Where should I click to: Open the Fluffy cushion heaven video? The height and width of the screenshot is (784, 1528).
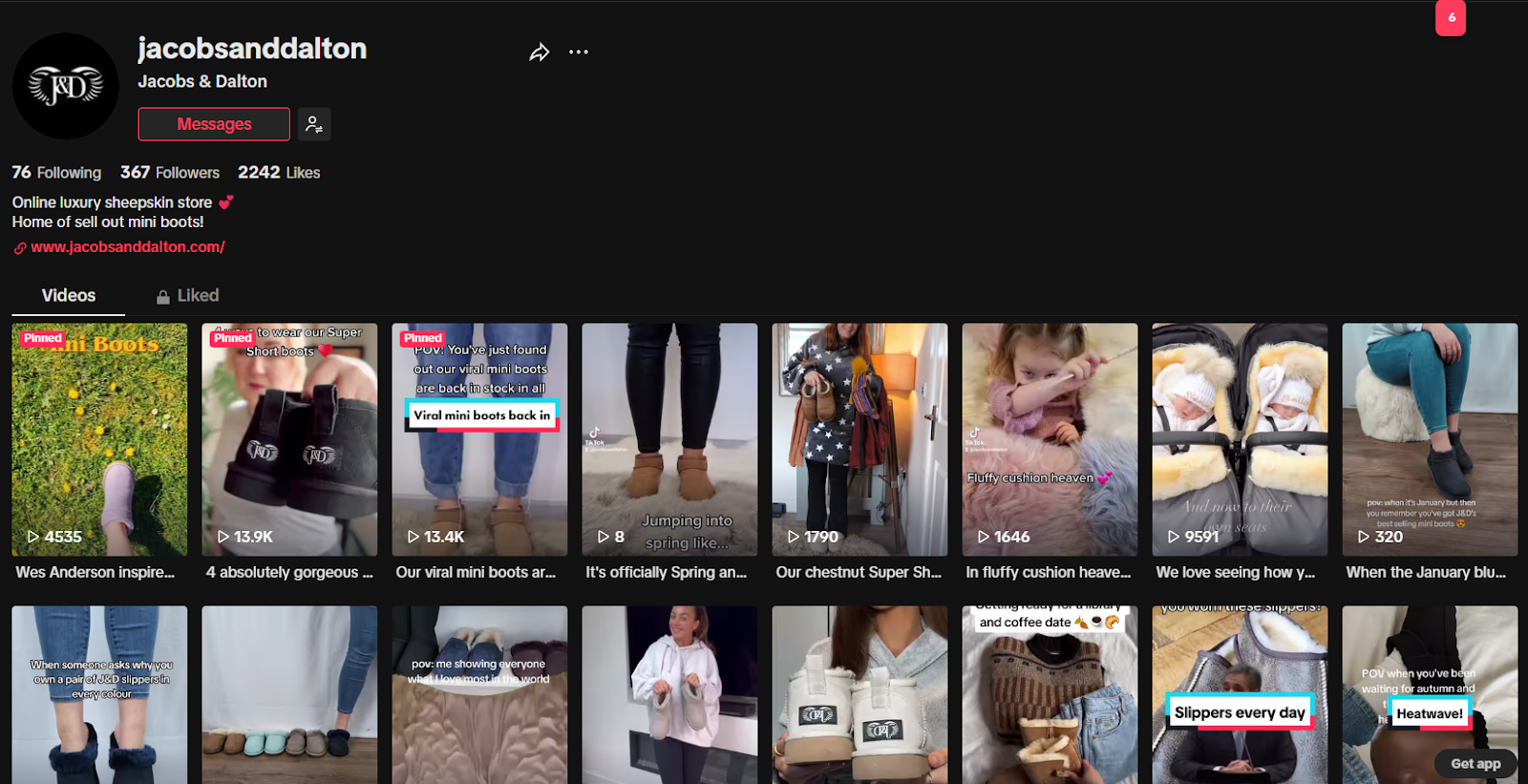tap(1050, 439)
